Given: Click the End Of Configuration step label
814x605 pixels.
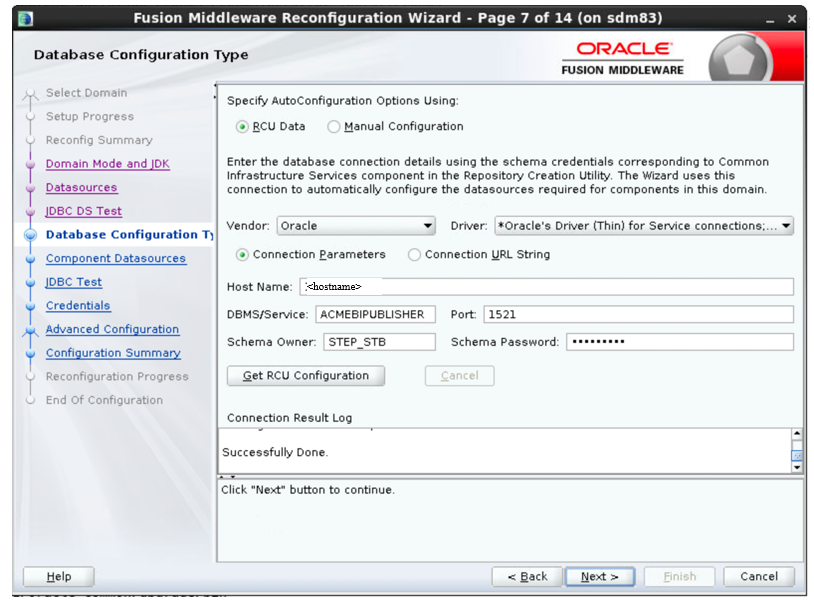Looking at the screenshot, I should 104,400.
